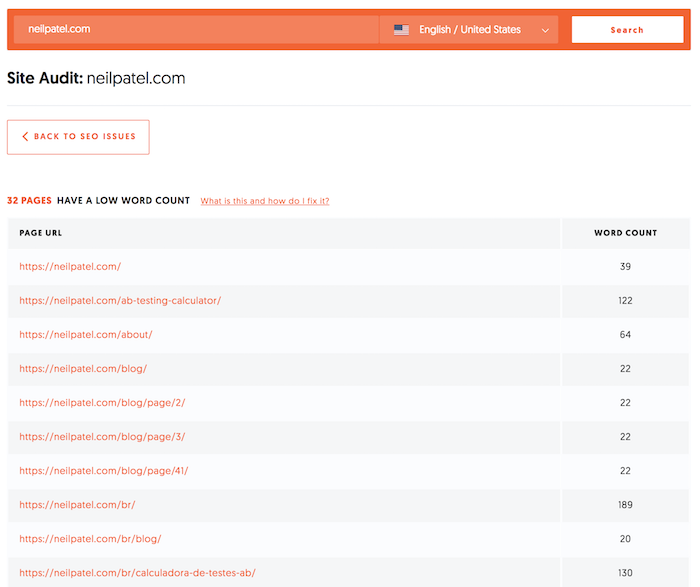
Task: Select word count value 64
Action: tap(625, 334)
